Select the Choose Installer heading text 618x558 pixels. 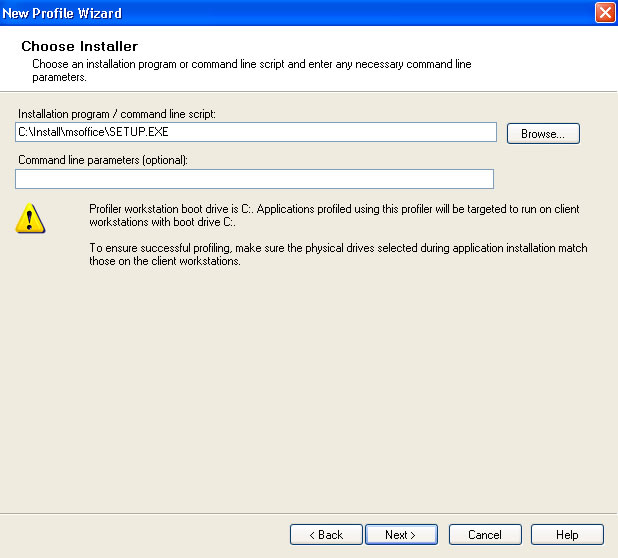coord(80,46)
